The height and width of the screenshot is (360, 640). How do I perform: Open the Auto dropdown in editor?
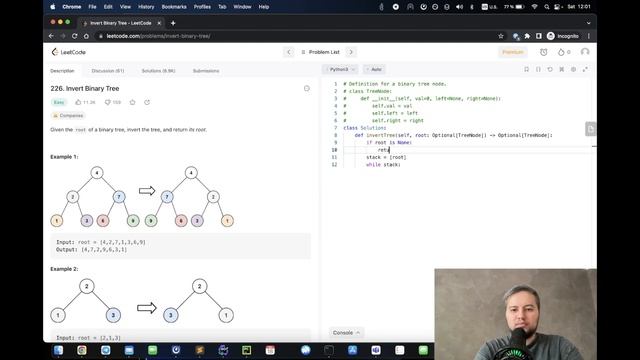(x=374, y=69)
